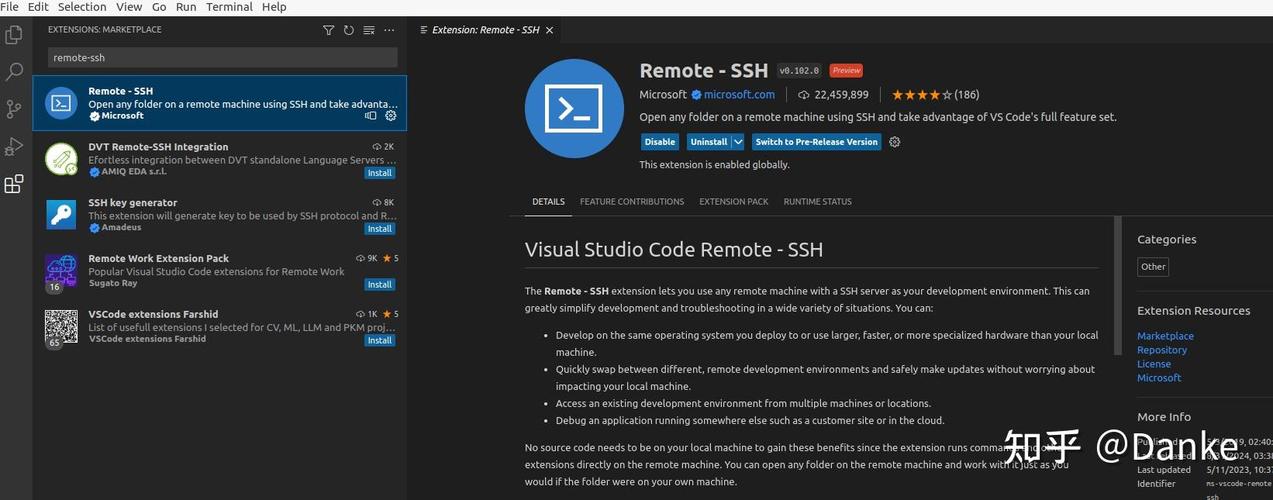Refresh the extensions marketplace list
The height and width of the screenshot is (500, 1273).
tap(349, 30)
